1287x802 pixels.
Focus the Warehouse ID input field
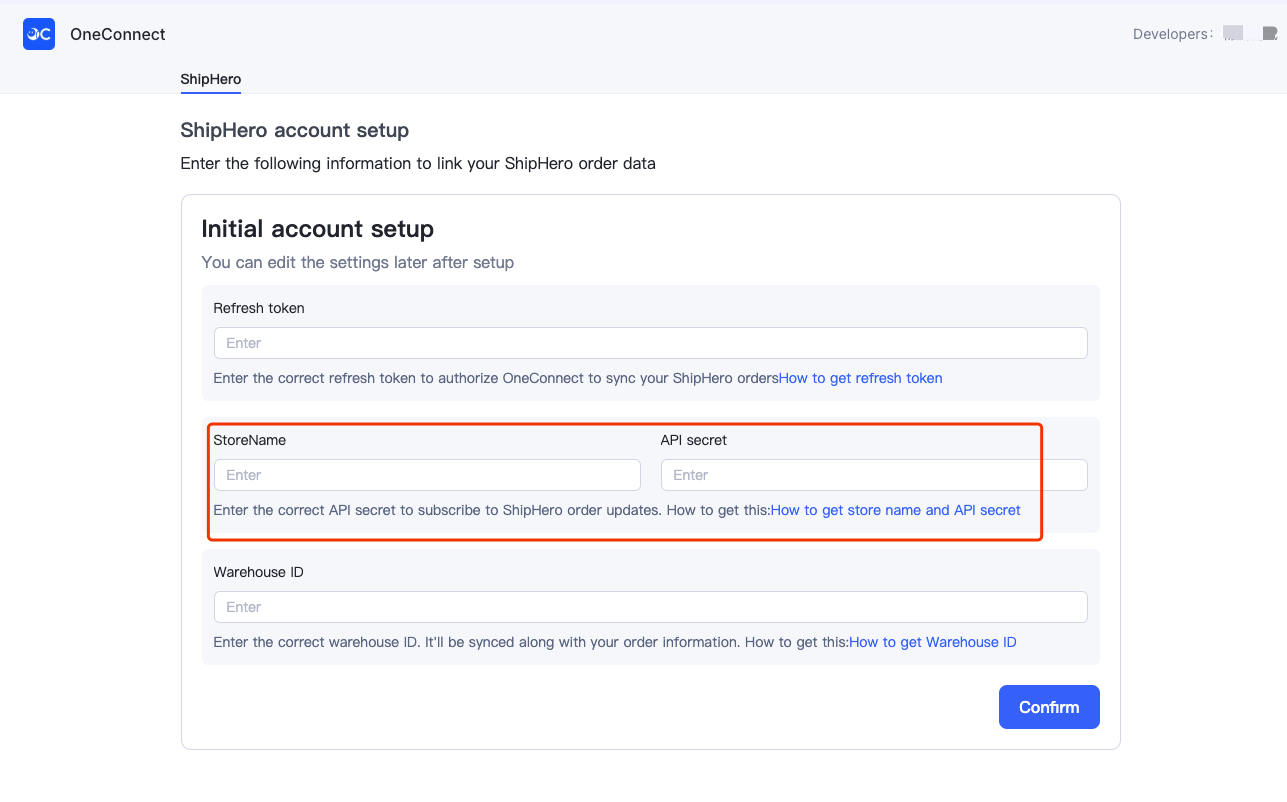[x=650, y=607]
